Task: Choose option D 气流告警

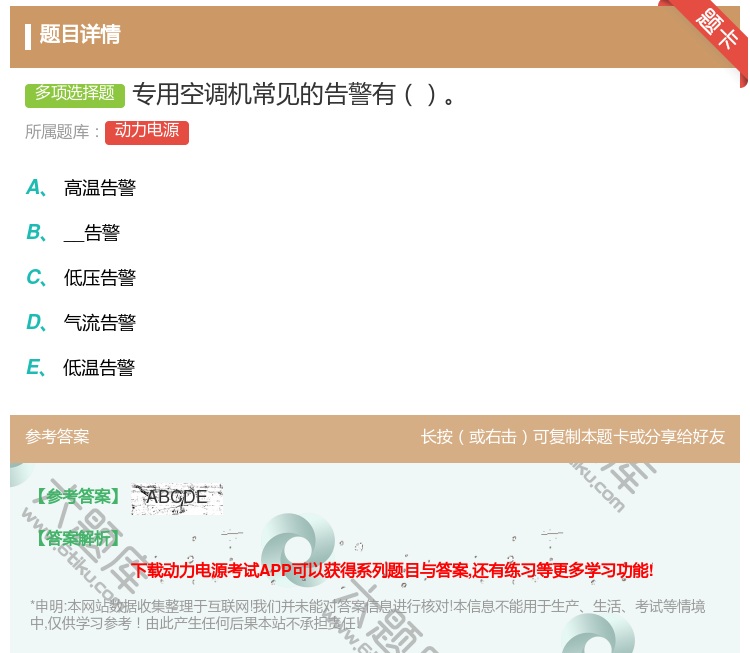Action: tap(99, 322)
